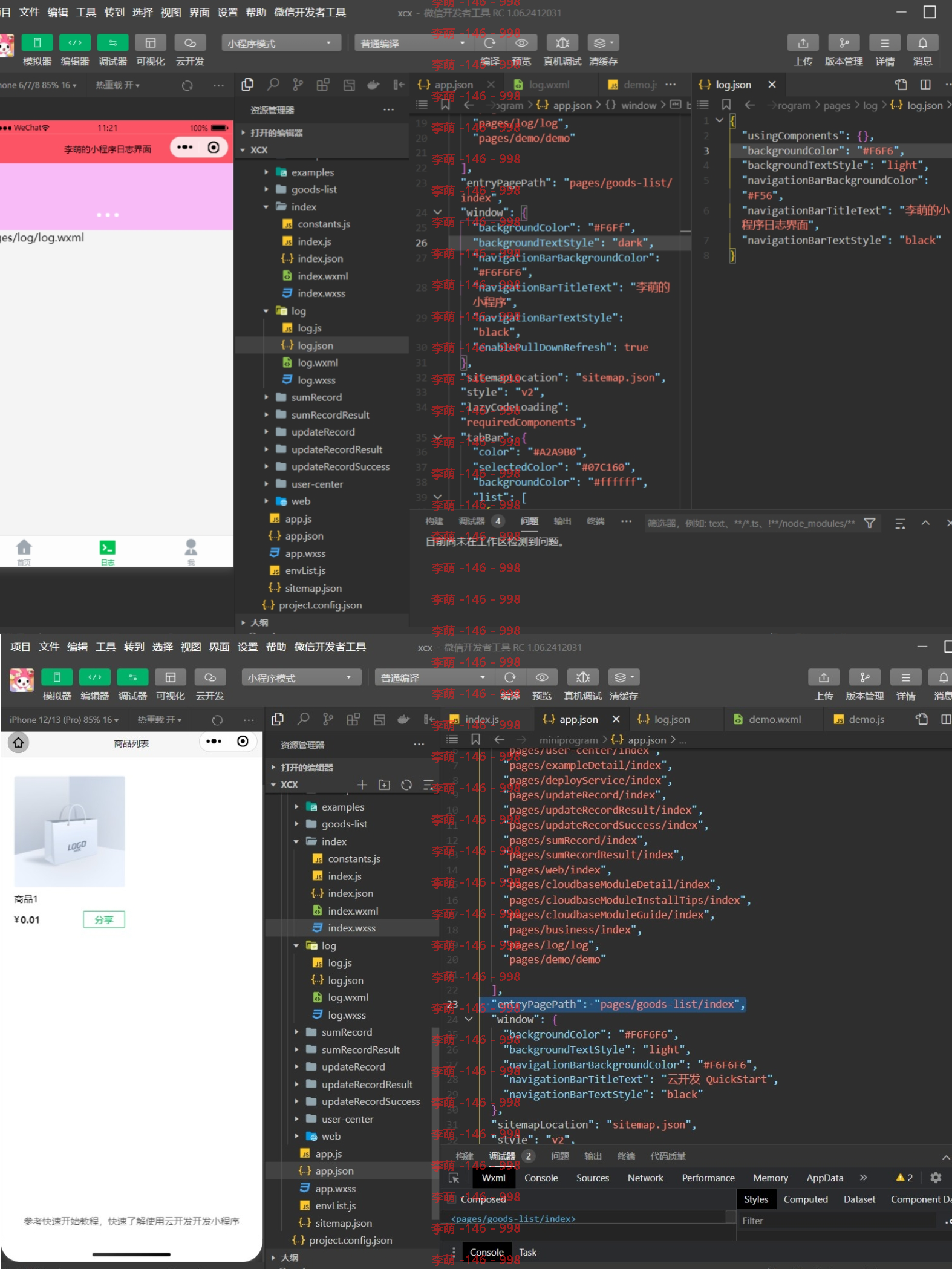Click product bag thumbnail in bottom simulator
Image resolution: width=952 pixels, height=1269 pixels.
[x=70, y=832]
